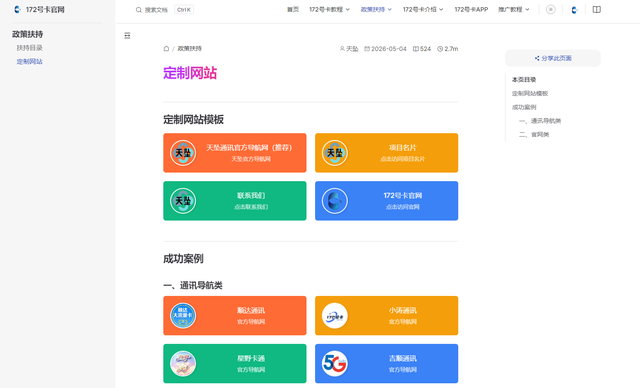Open the 天坠通讯官方导航网 (推荐) card
This screenshot has width=640, height=388.
tap(235, 153)
